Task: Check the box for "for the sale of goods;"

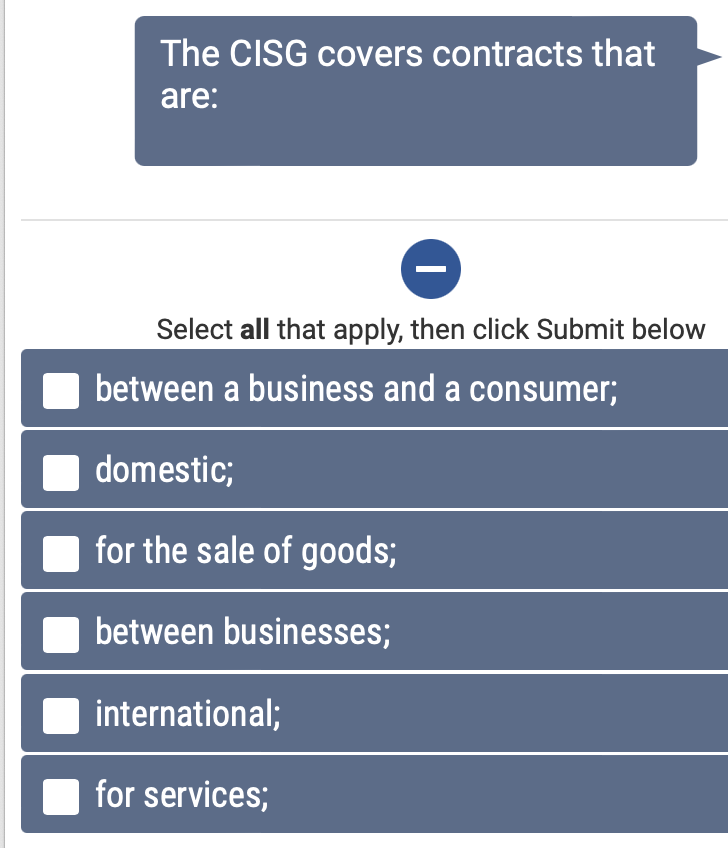Action: [61, 551]
